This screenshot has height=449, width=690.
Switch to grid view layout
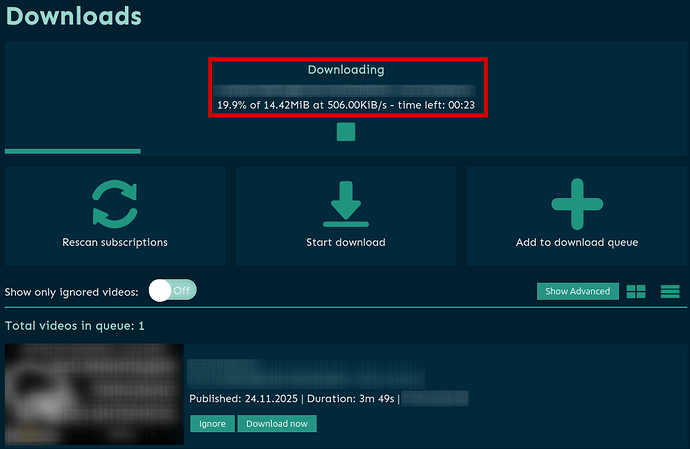(636, 291)
